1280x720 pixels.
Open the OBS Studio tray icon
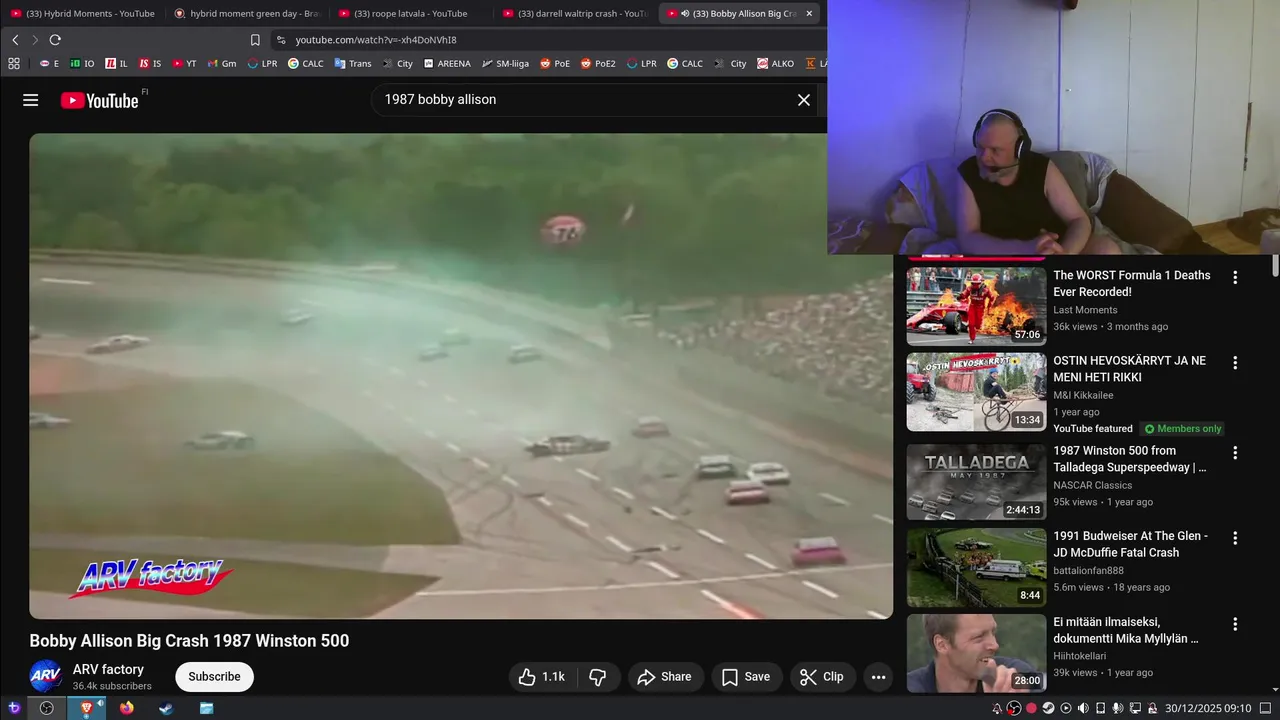click(x=1014, y=708)
